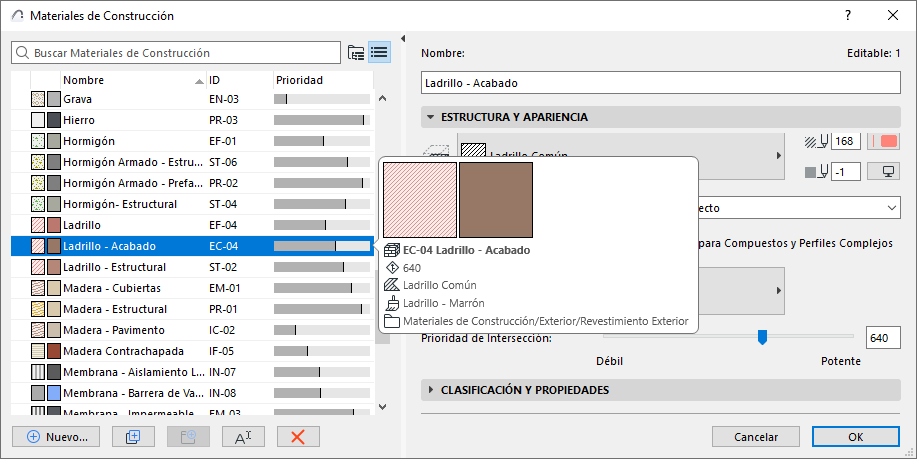Click ID cell EF-01
The image size is (917, 459).
(223, 141)
